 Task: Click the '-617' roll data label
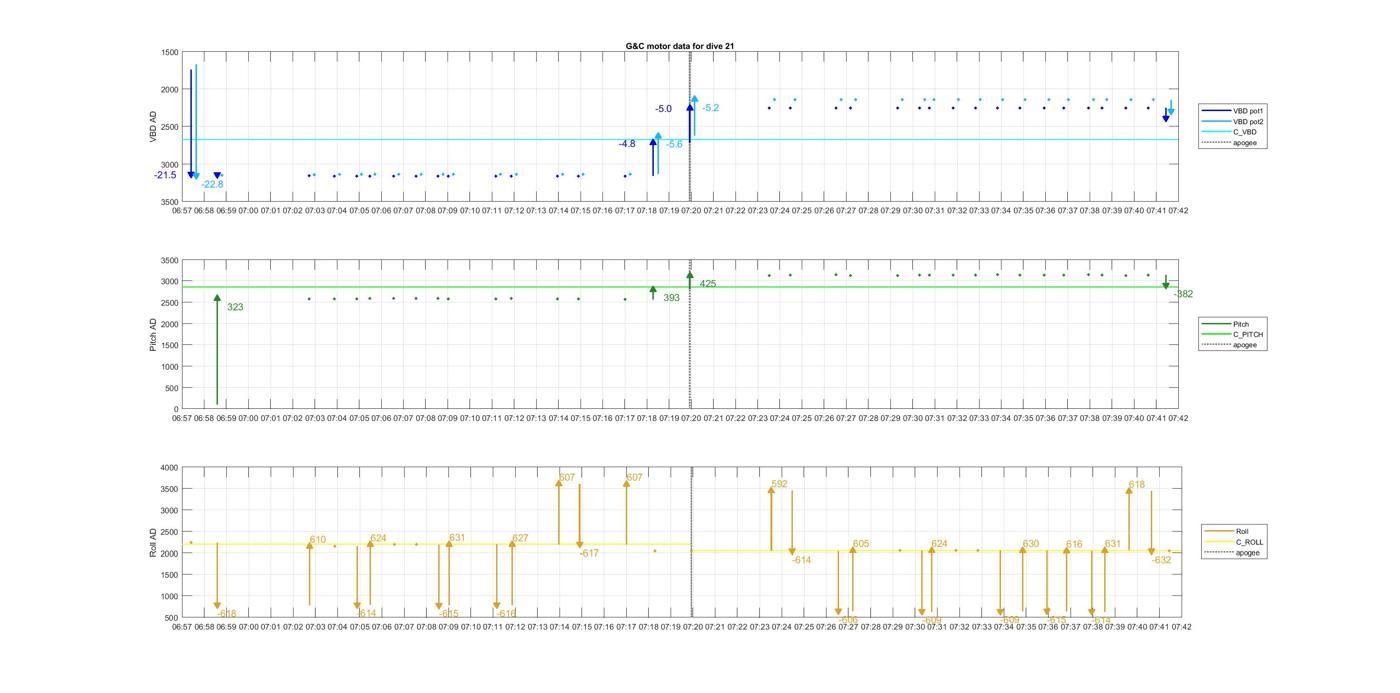tap(589, 553)
